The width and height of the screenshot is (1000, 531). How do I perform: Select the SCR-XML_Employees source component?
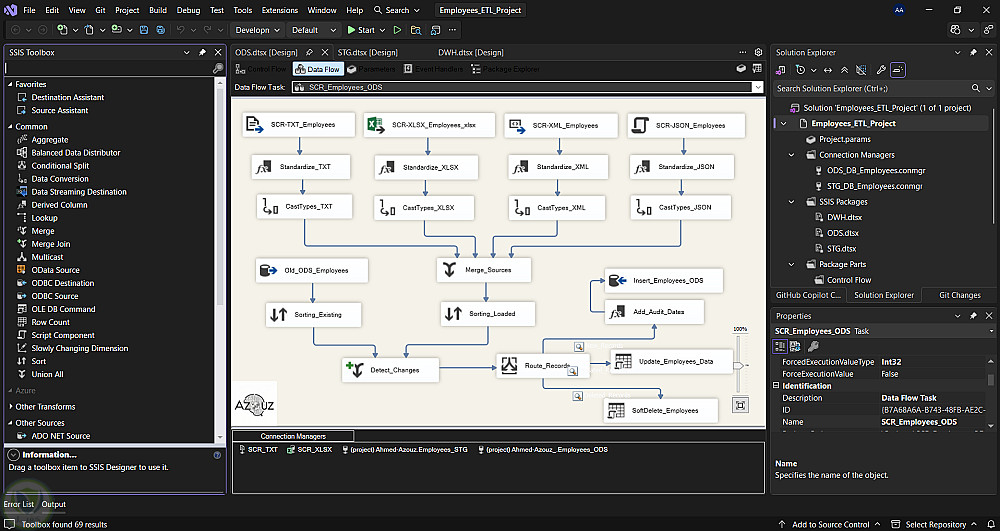coord(561,126)
